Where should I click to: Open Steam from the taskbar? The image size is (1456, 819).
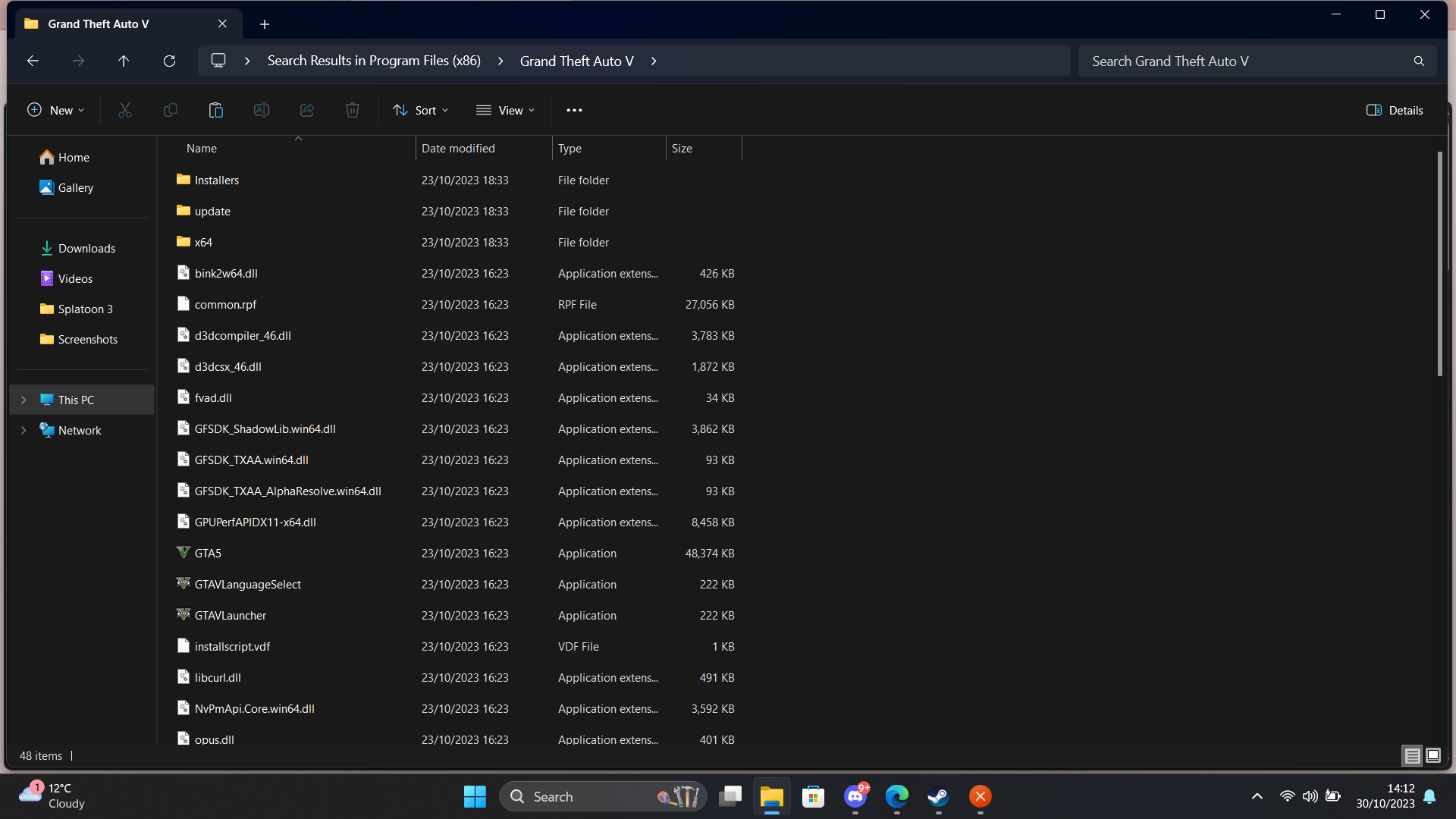pos(938,796)
